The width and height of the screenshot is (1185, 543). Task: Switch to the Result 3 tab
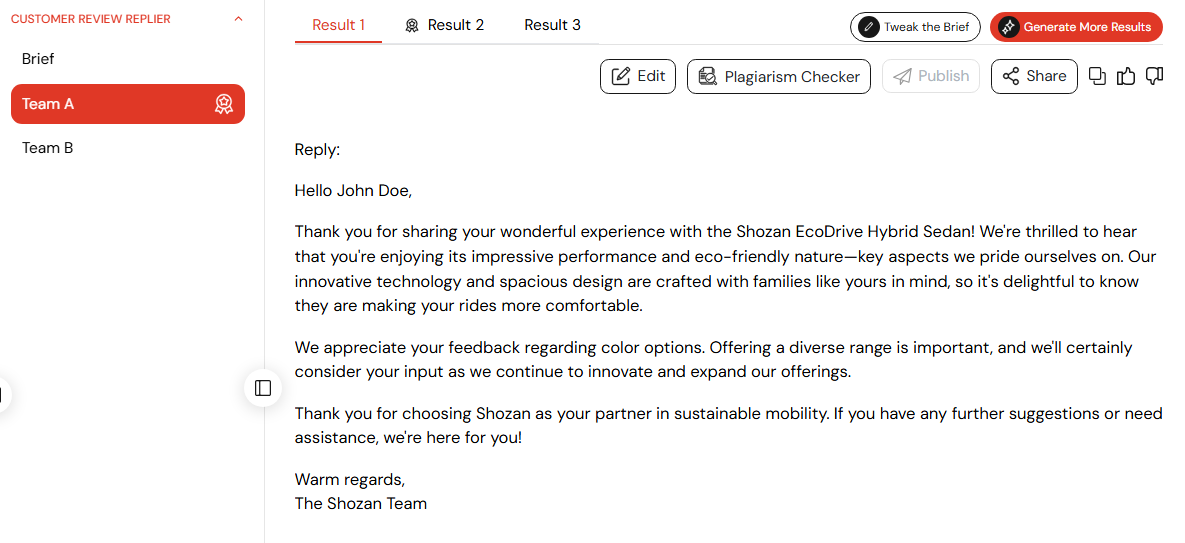click(x=552, y=25)
